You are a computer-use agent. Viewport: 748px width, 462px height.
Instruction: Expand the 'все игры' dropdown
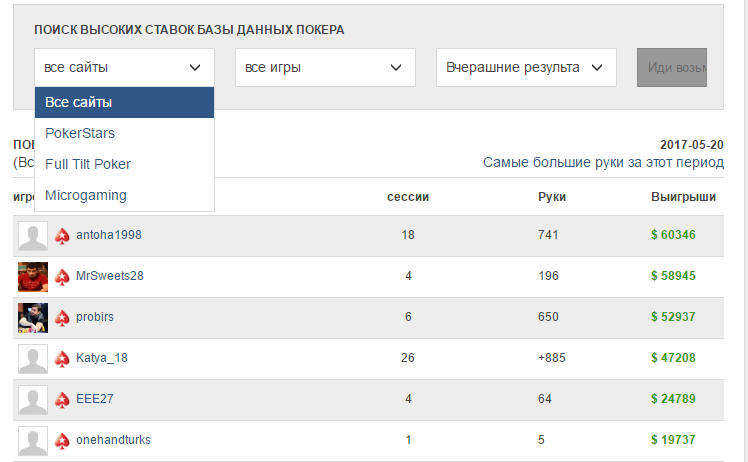(325, 68)
